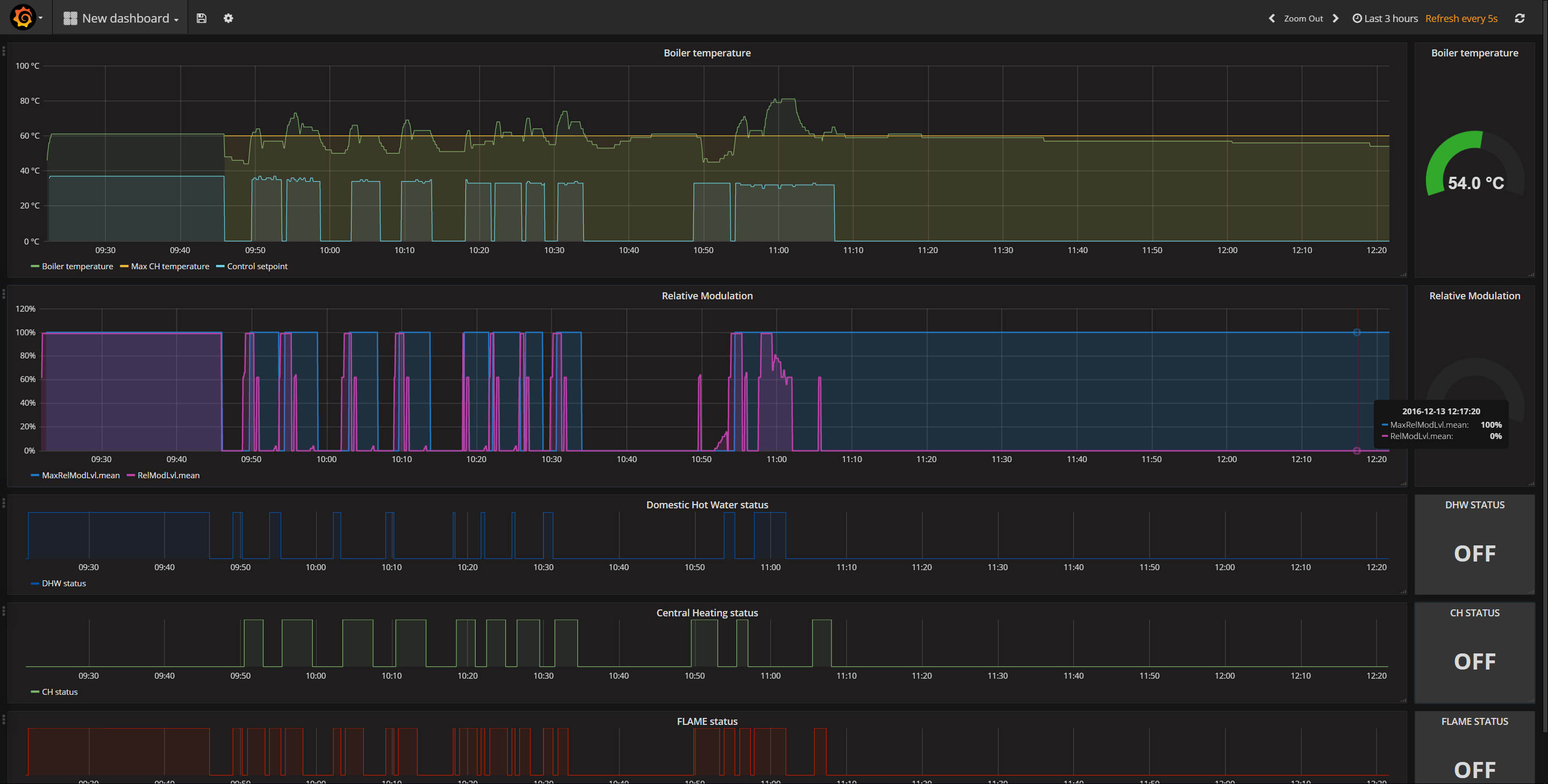Screen dimensions: 1548x784
Task: Open the Domestic Hot Water status panel title
Action: tap(707, 505)
